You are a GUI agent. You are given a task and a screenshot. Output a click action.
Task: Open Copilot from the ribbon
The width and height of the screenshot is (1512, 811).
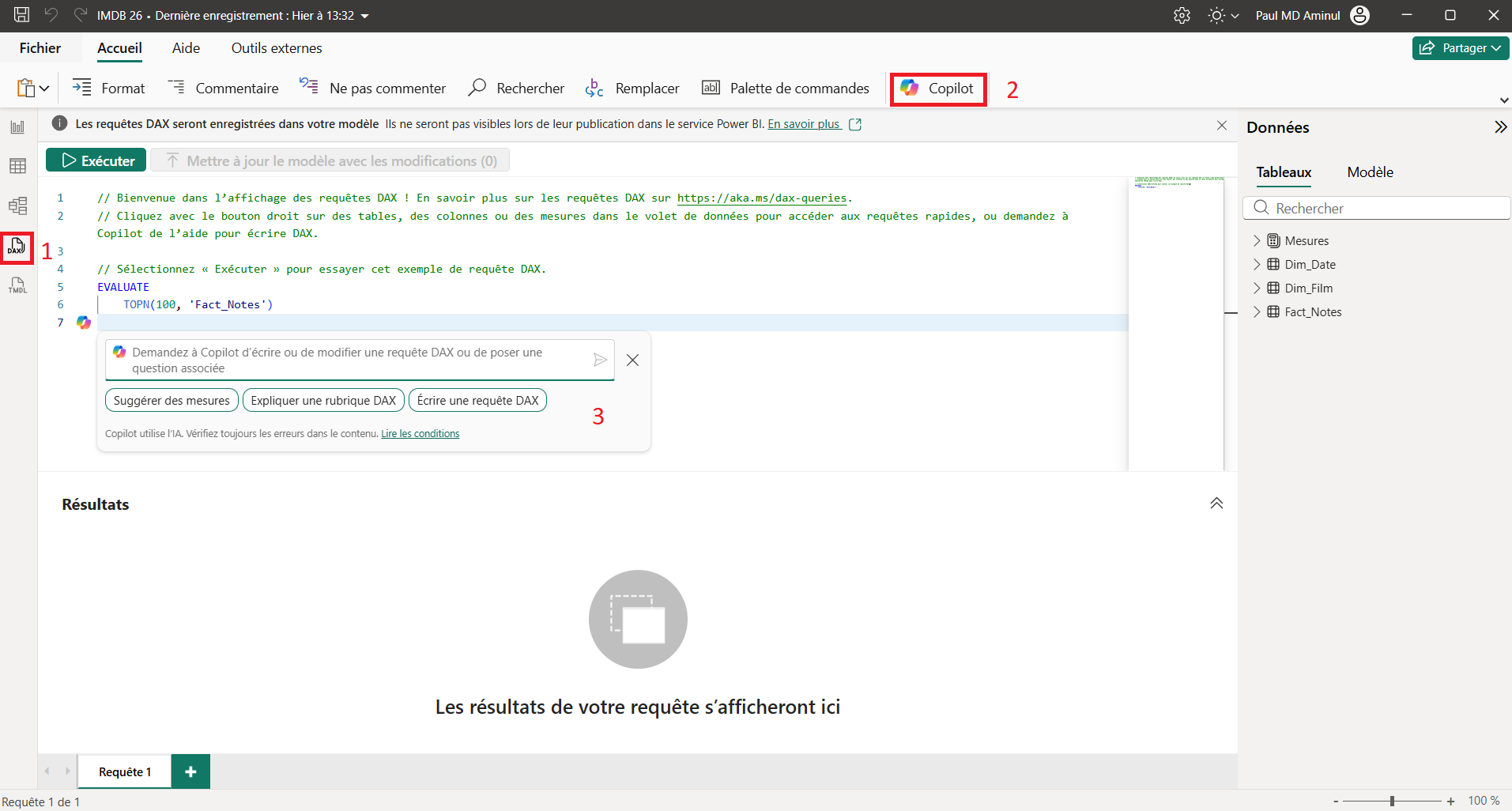click(938, 89)
